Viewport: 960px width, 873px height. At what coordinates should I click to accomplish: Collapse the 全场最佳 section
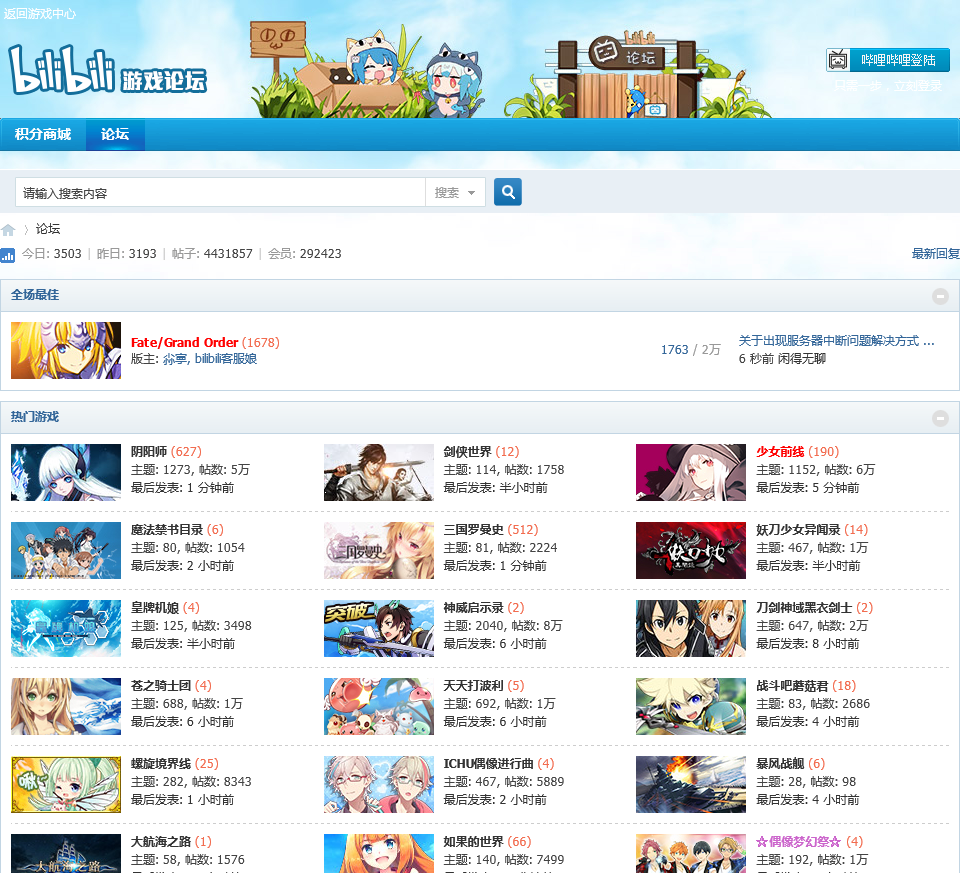click(x=940, y=296)
